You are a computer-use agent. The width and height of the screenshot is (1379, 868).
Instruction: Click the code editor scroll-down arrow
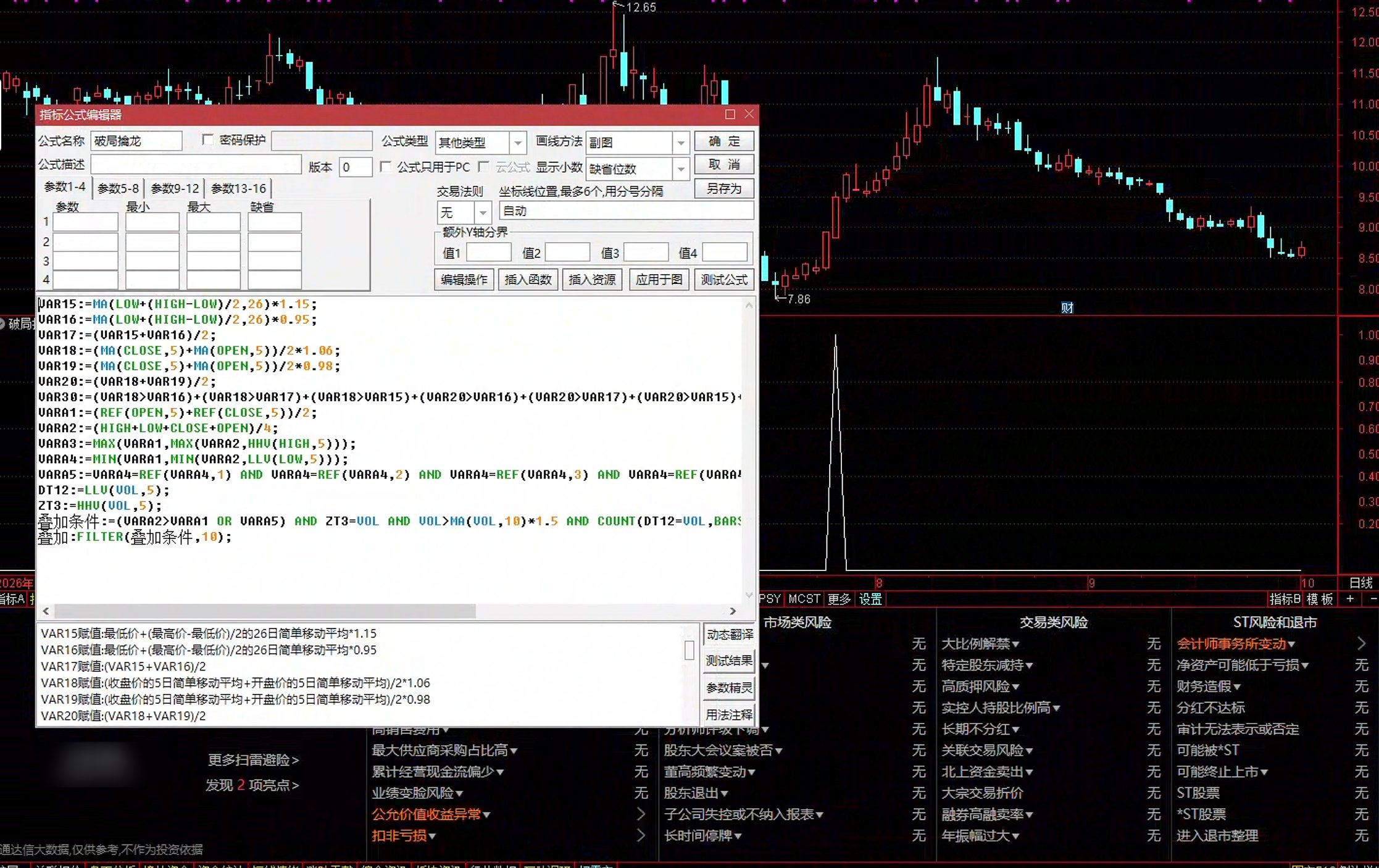coord(749,595)
